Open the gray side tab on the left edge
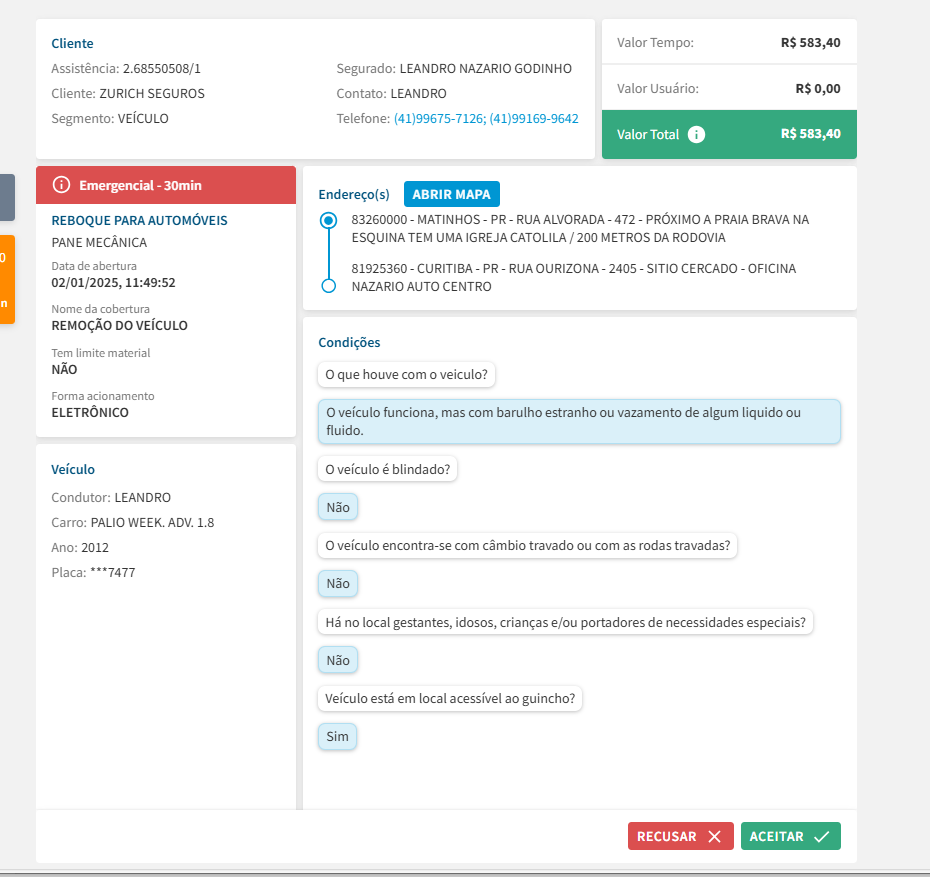930x877 pixels. (x=6, y=197)
